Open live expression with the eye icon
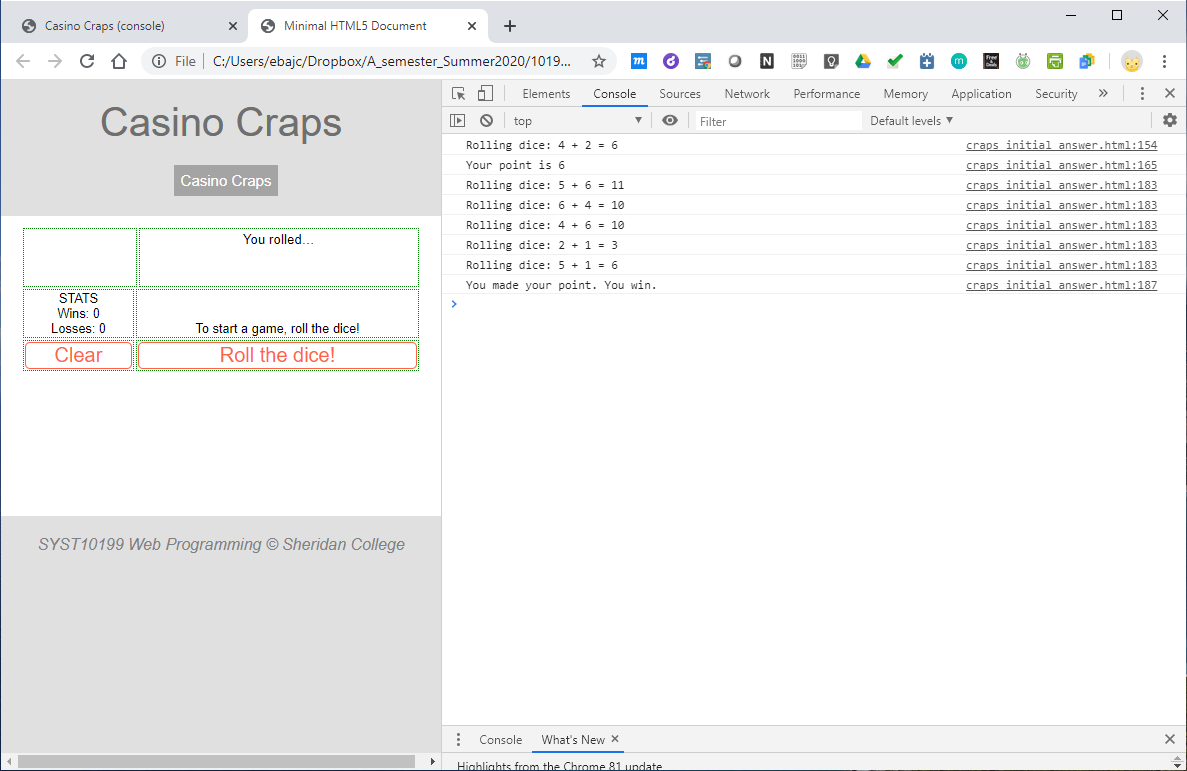1187x771 pixels. tap(670, 120)
